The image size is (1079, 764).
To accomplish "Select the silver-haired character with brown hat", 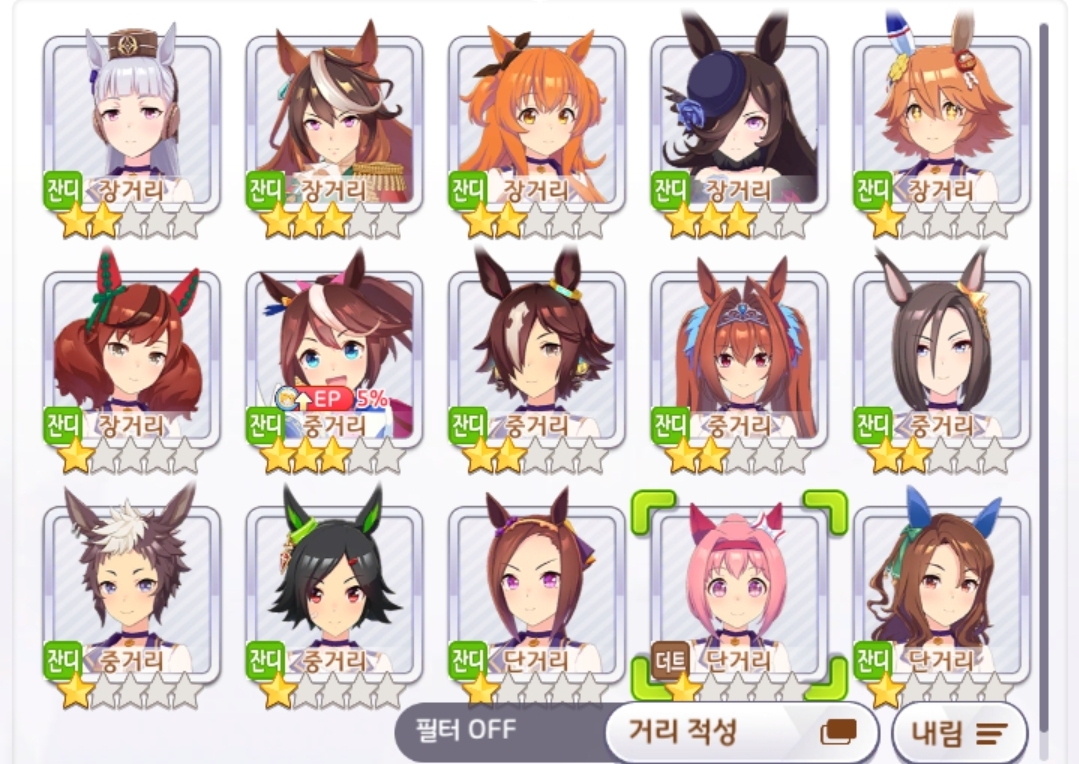I will coord(131,124).
